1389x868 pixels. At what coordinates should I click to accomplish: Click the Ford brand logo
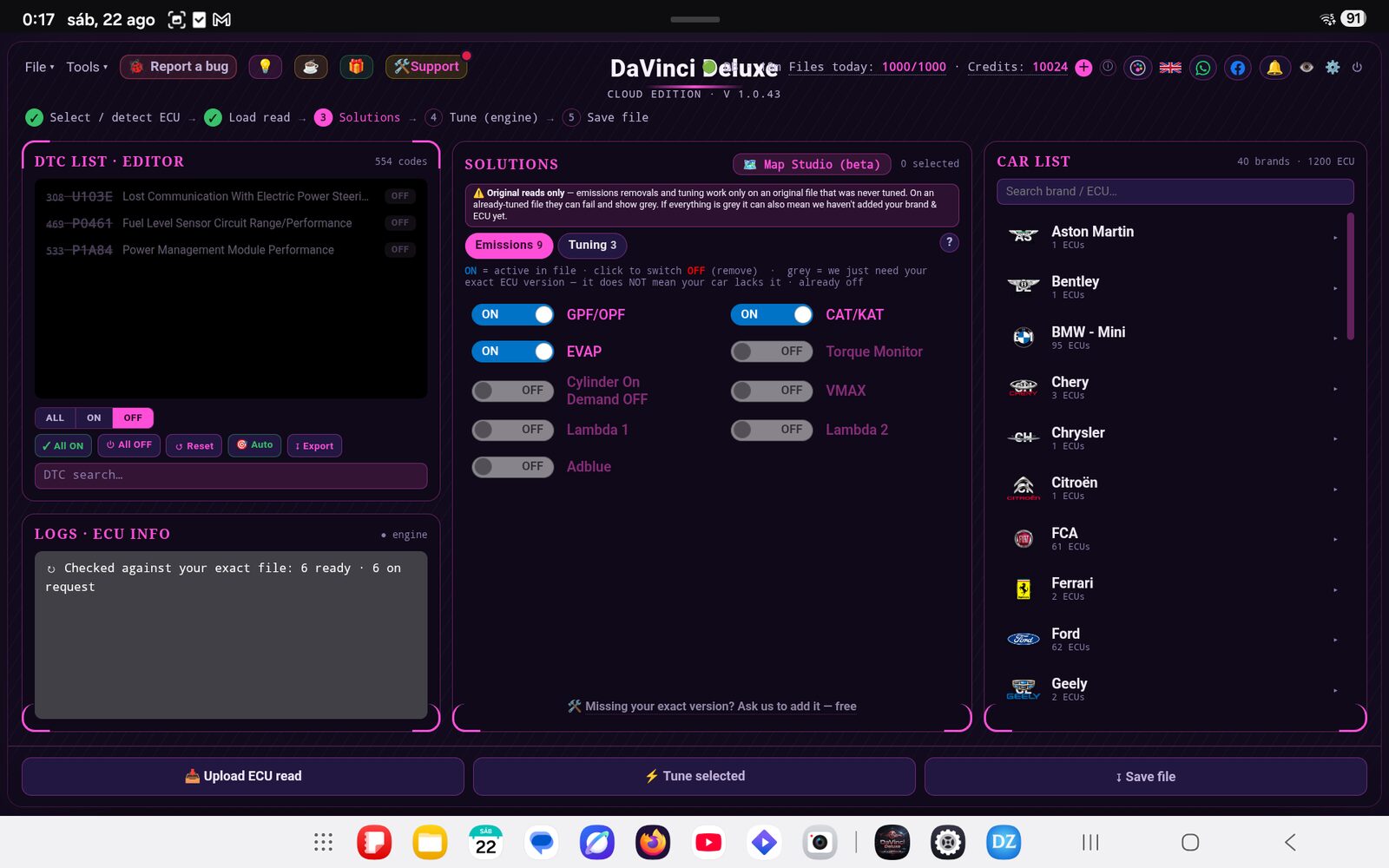[1024, 640]
